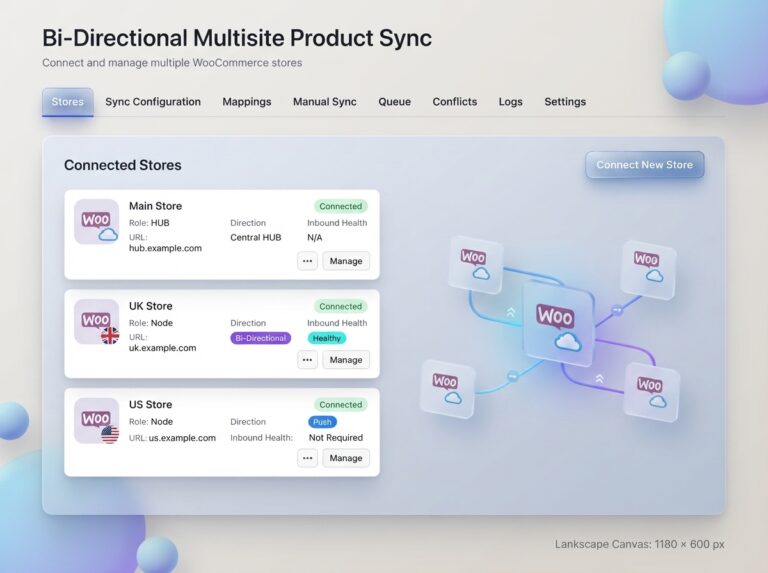This screenshot has height=573, width=768.
Task: Click the Not Required inbound health value
Action: pyautogui.click(x=336, y=438)
